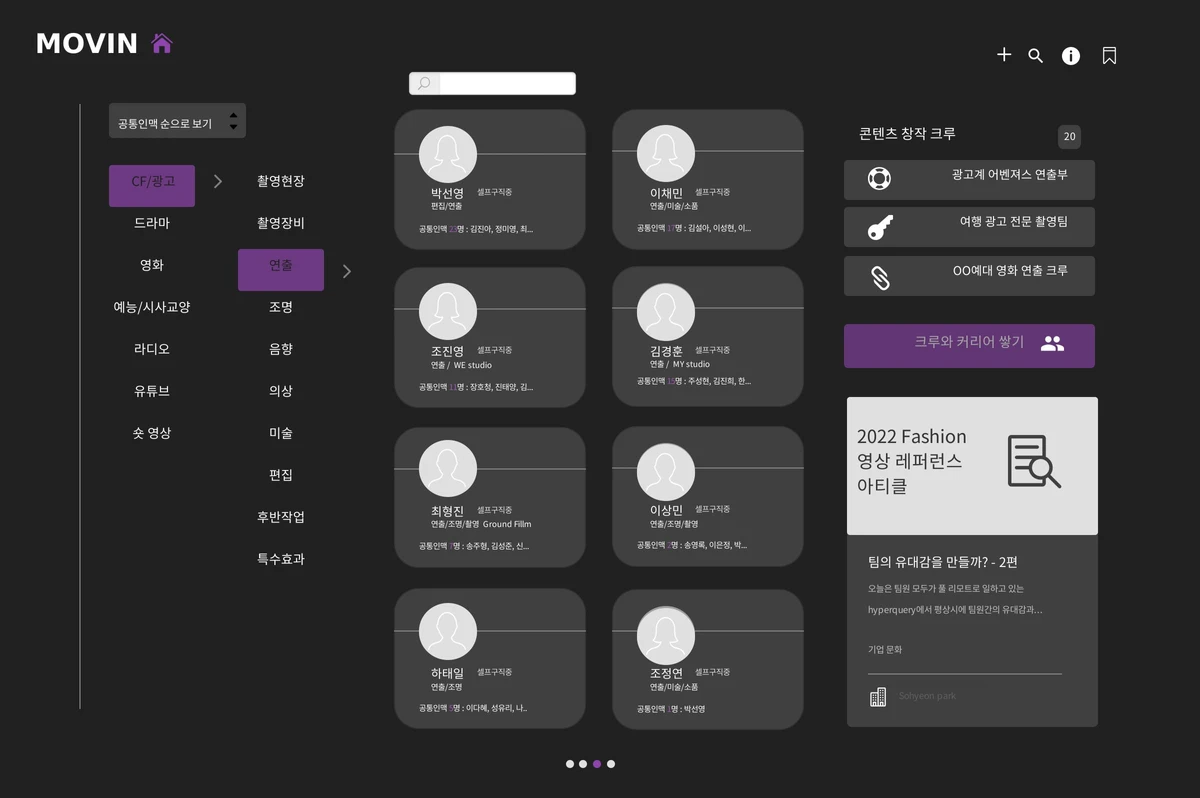Go to the last pagination dot
This screenshot has width=1200, height=798.
pyautogui.click(x=611, y=764)
